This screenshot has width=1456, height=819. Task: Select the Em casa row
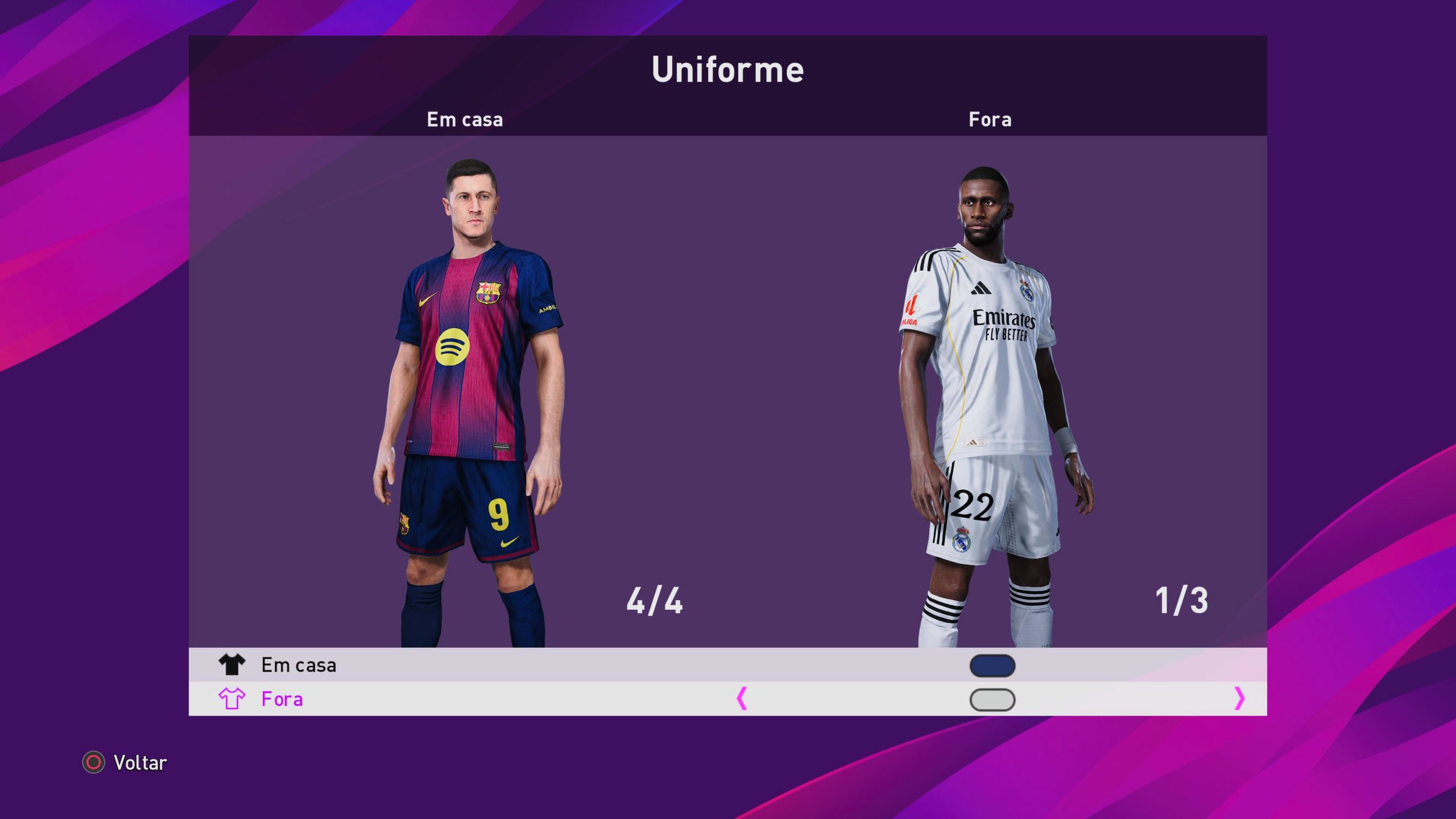[728, 664]
